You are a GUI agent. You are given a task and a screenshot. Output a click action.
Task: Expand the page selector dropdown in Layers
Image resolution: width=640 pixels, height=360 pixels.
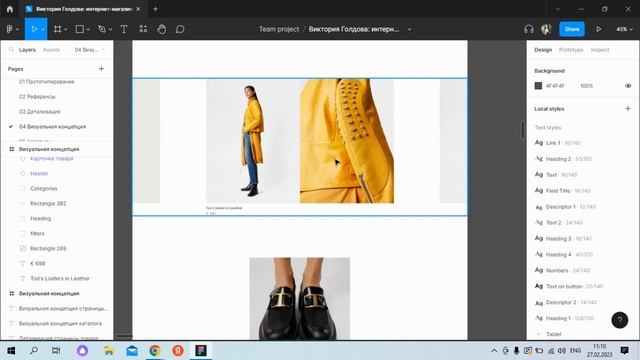[89, 49]
